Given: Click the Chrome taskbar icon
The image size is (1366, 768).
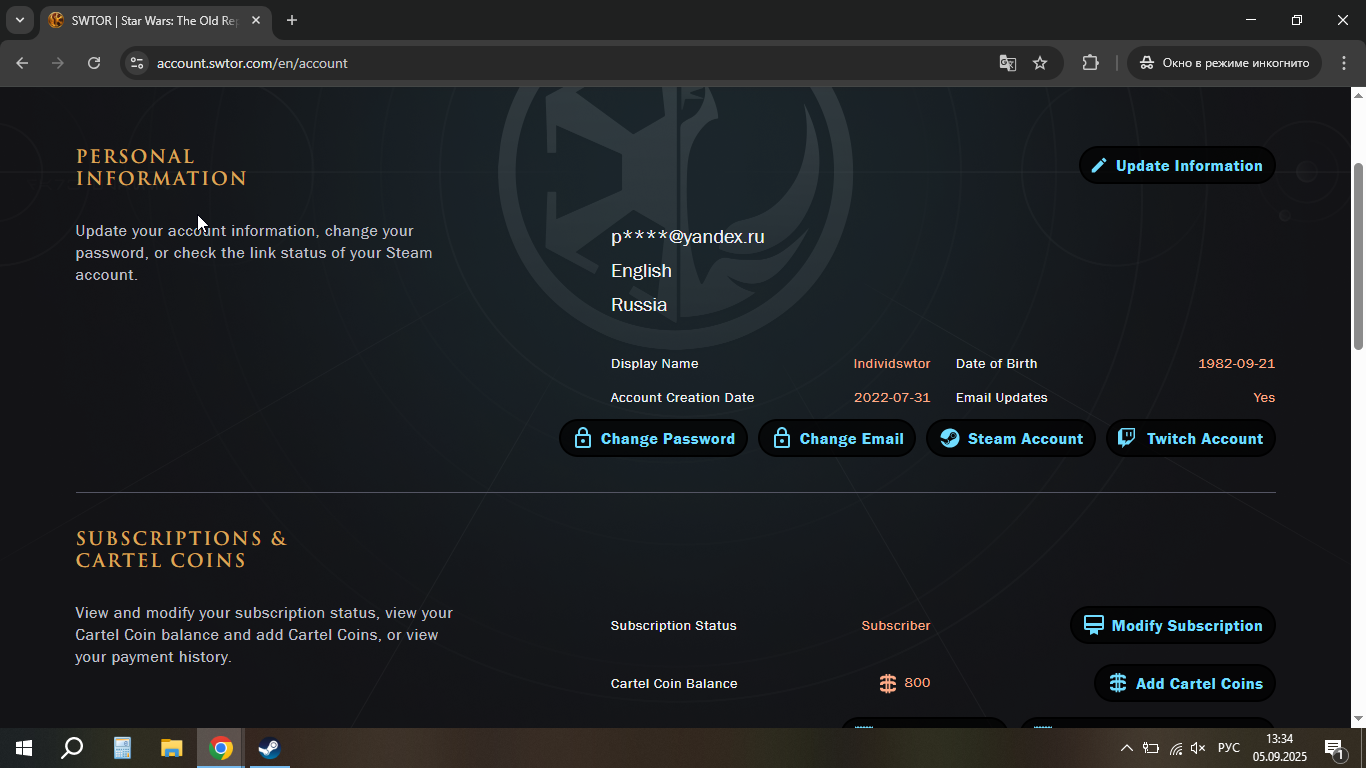Looking at the screenshot, I should coord(221,748).
